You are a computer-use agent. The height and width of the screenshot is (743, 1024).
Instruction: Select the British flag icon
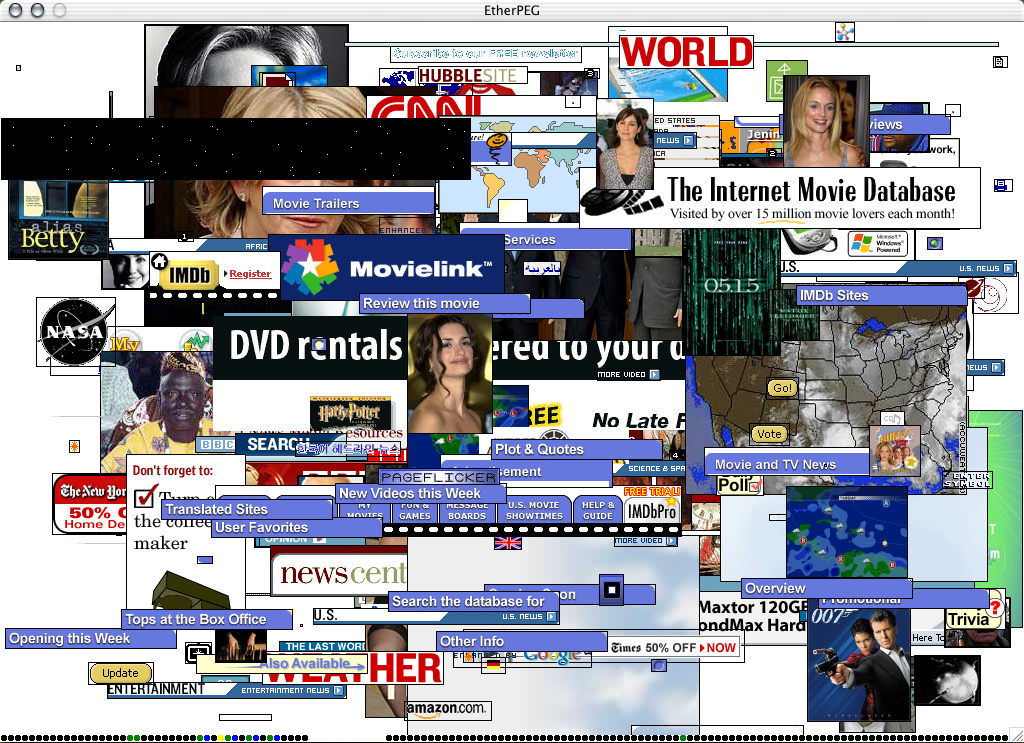click(507, 543)
